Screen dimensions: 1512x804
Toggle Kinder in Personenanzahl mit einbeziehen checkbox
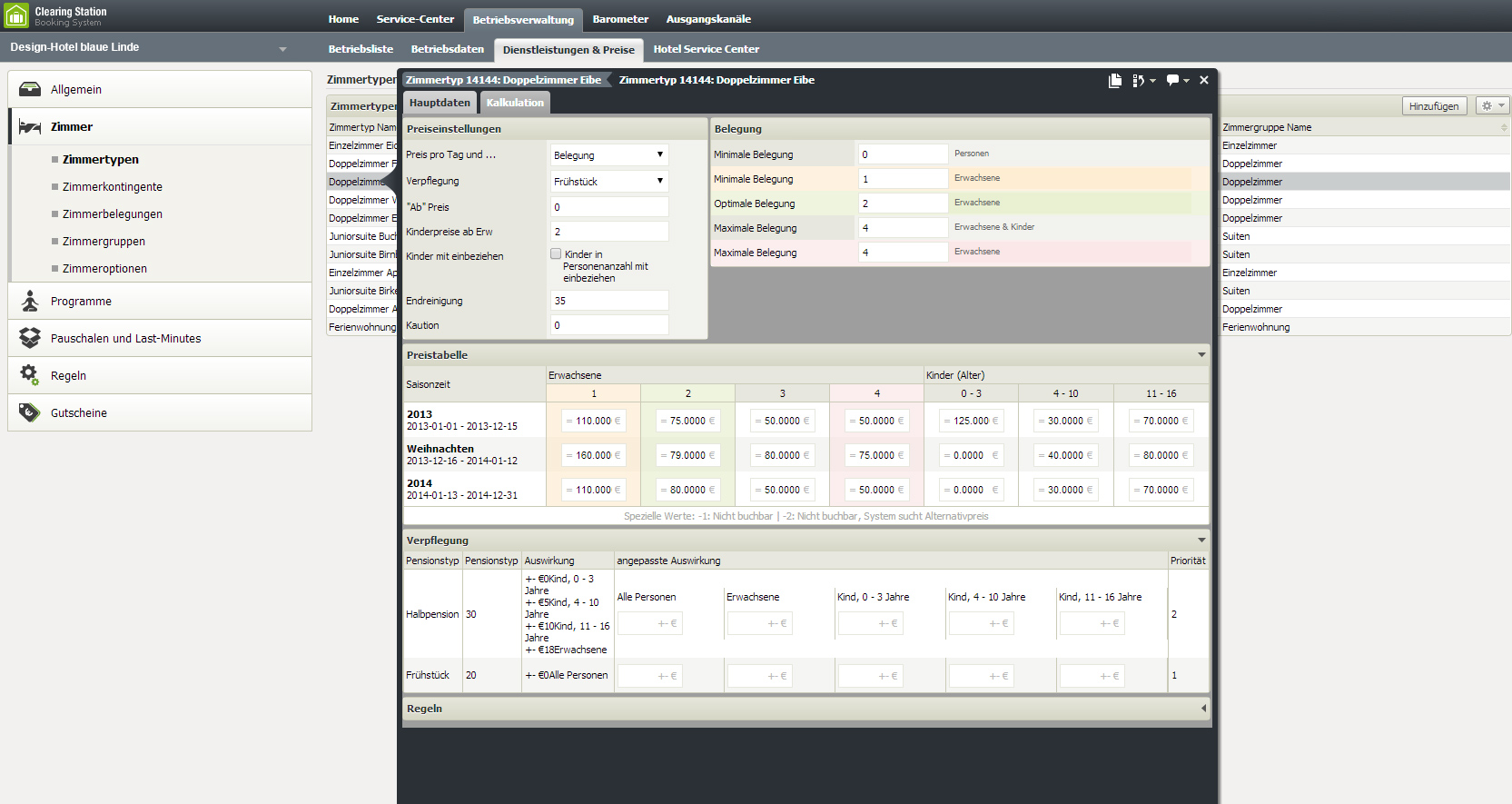click(556, 254)
